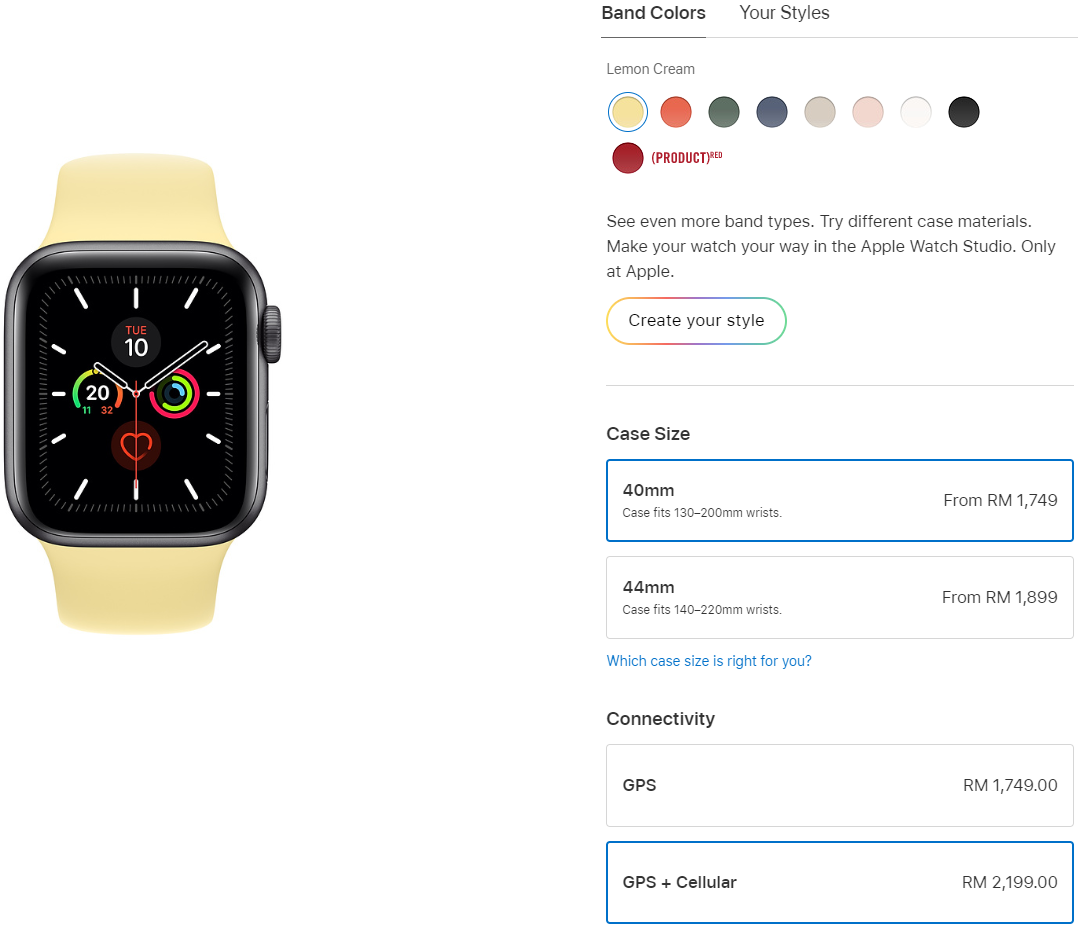Image resolution: width=1088 pixels, height=932 pixels.
Task: Pick the green band color
Action: [x=724, y=112]
